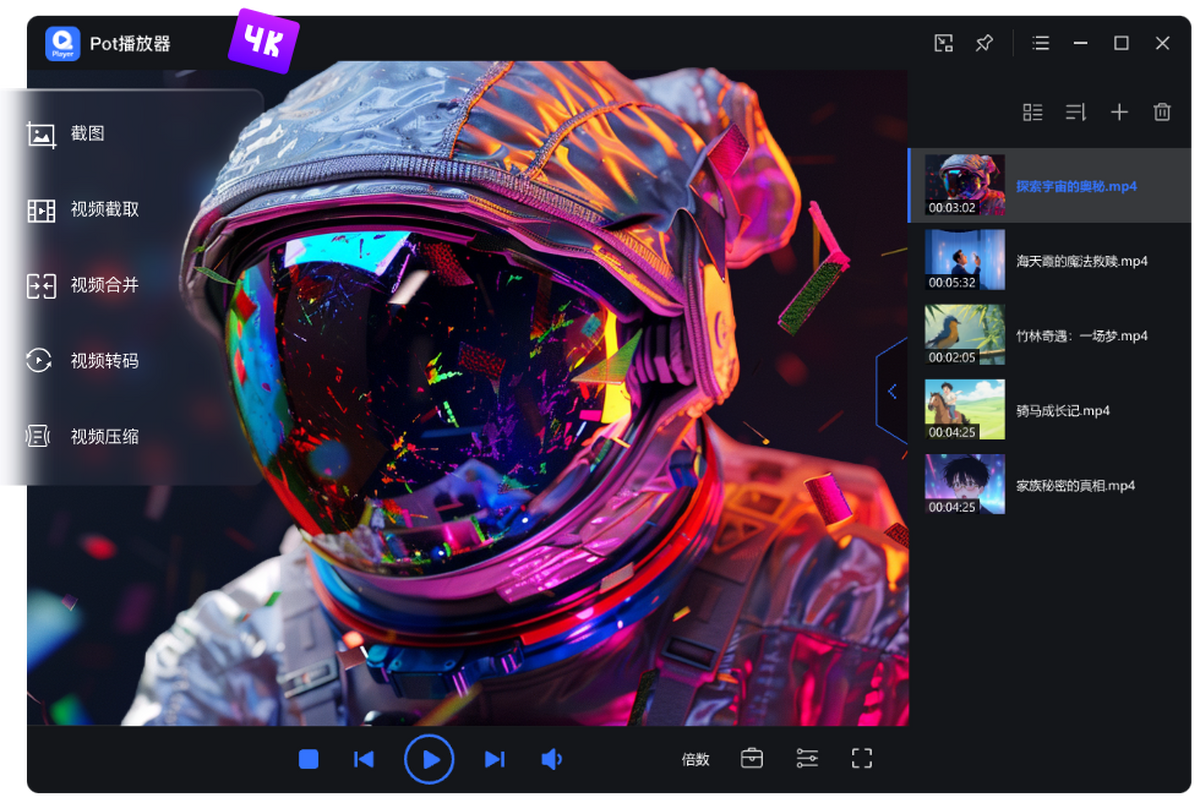The width and height of the screenshot is (1200, 803).
Task: Close the Pot播放器 window
Action: (1163, 43)
